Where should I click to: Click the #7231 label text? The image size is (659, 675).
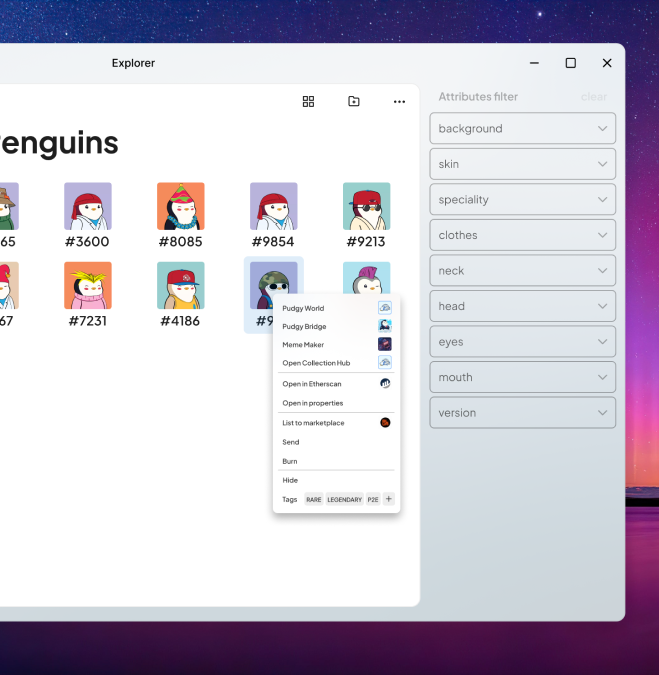tap(88, 321)
